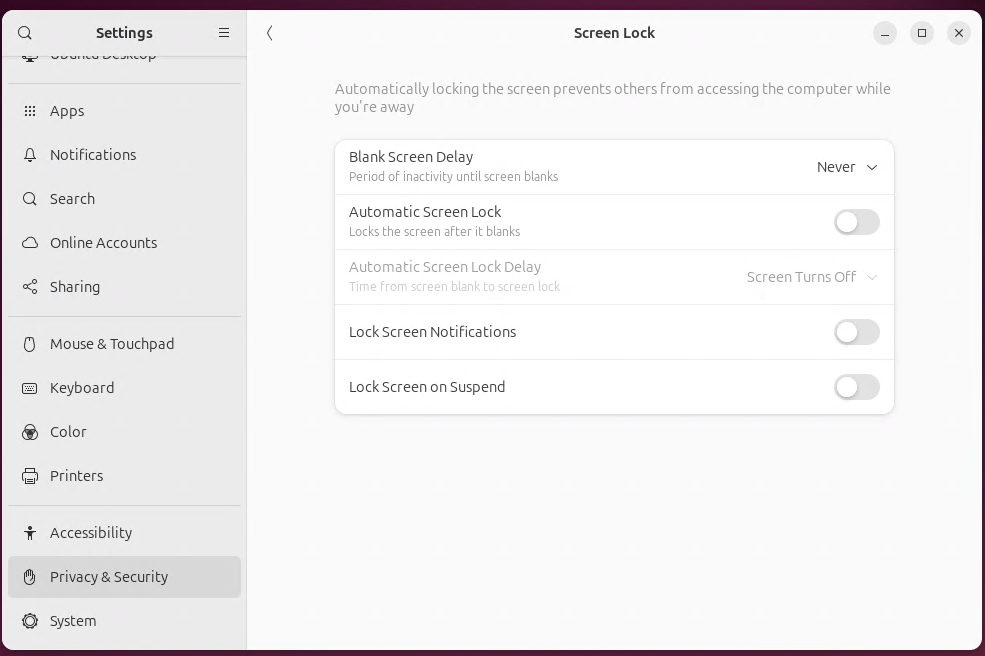The height and width of the screenshot is (656, 985).
Task: Select Privacy & Security sidebar item
Action: click(x=109, y=577)
